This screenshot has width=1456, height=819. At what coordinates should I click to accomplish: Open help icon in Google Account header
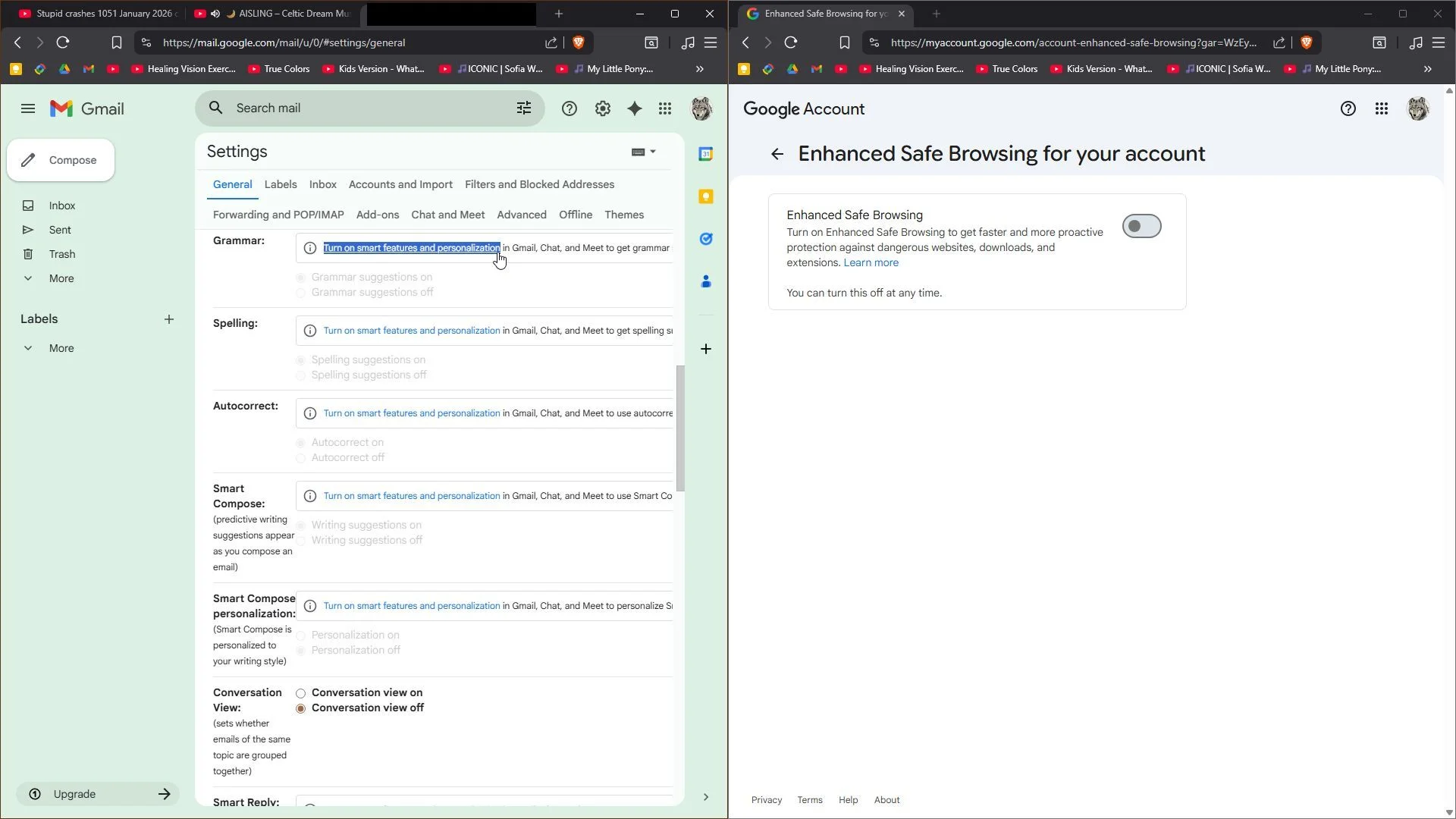coord(1348,108)
